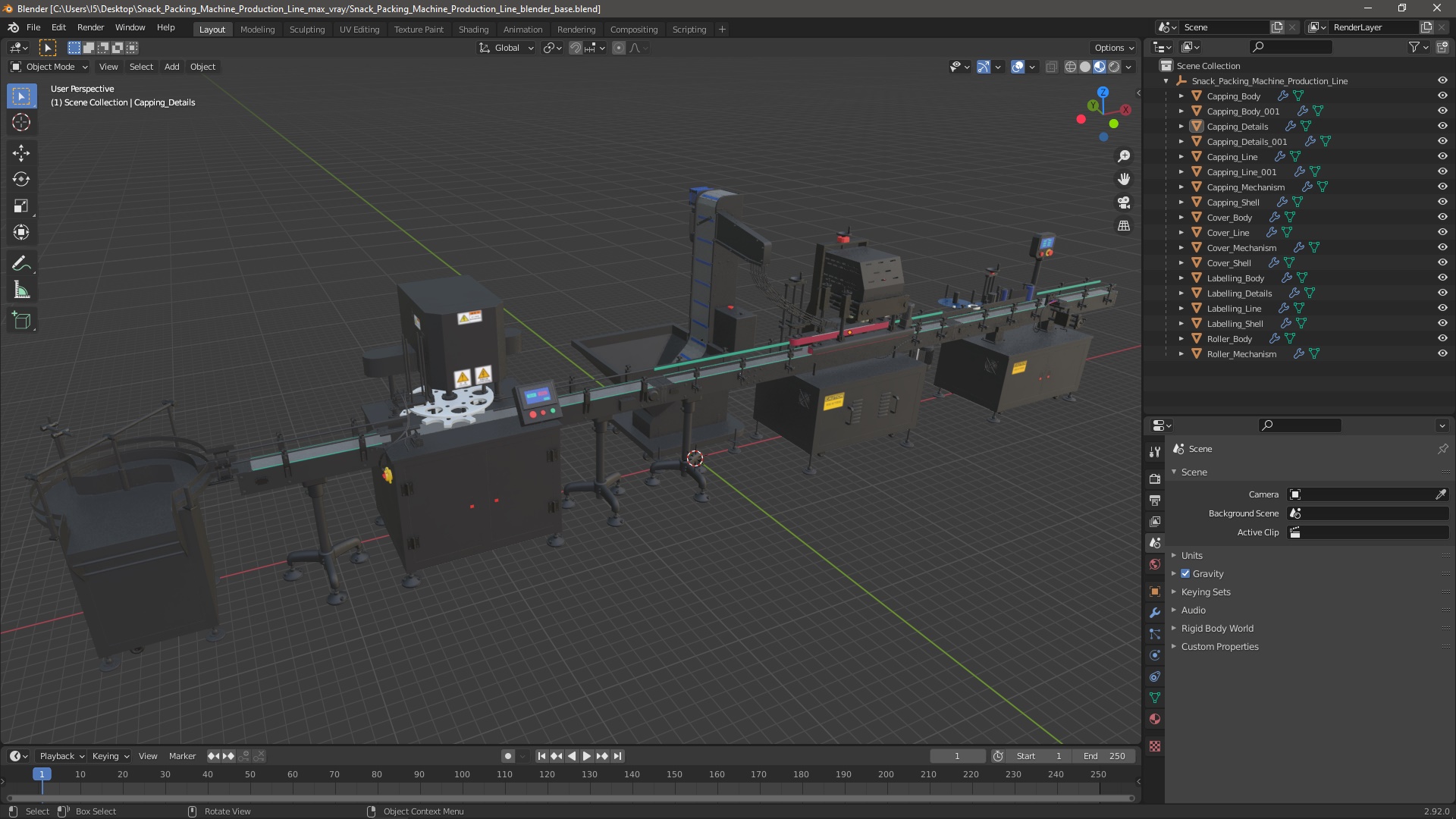1456x819 pixels.
Task: Toggle camera view icon
Action: pyautogui.click(x=1124, y=202)
